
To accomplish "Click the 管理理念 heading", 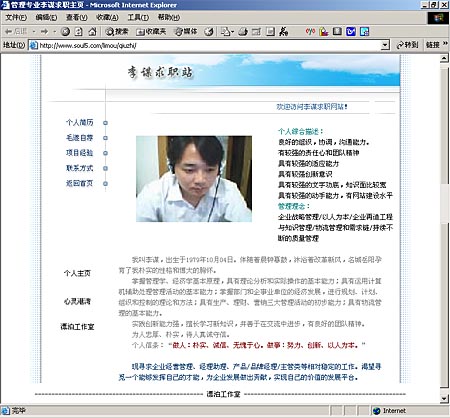I will coord(294,206).
